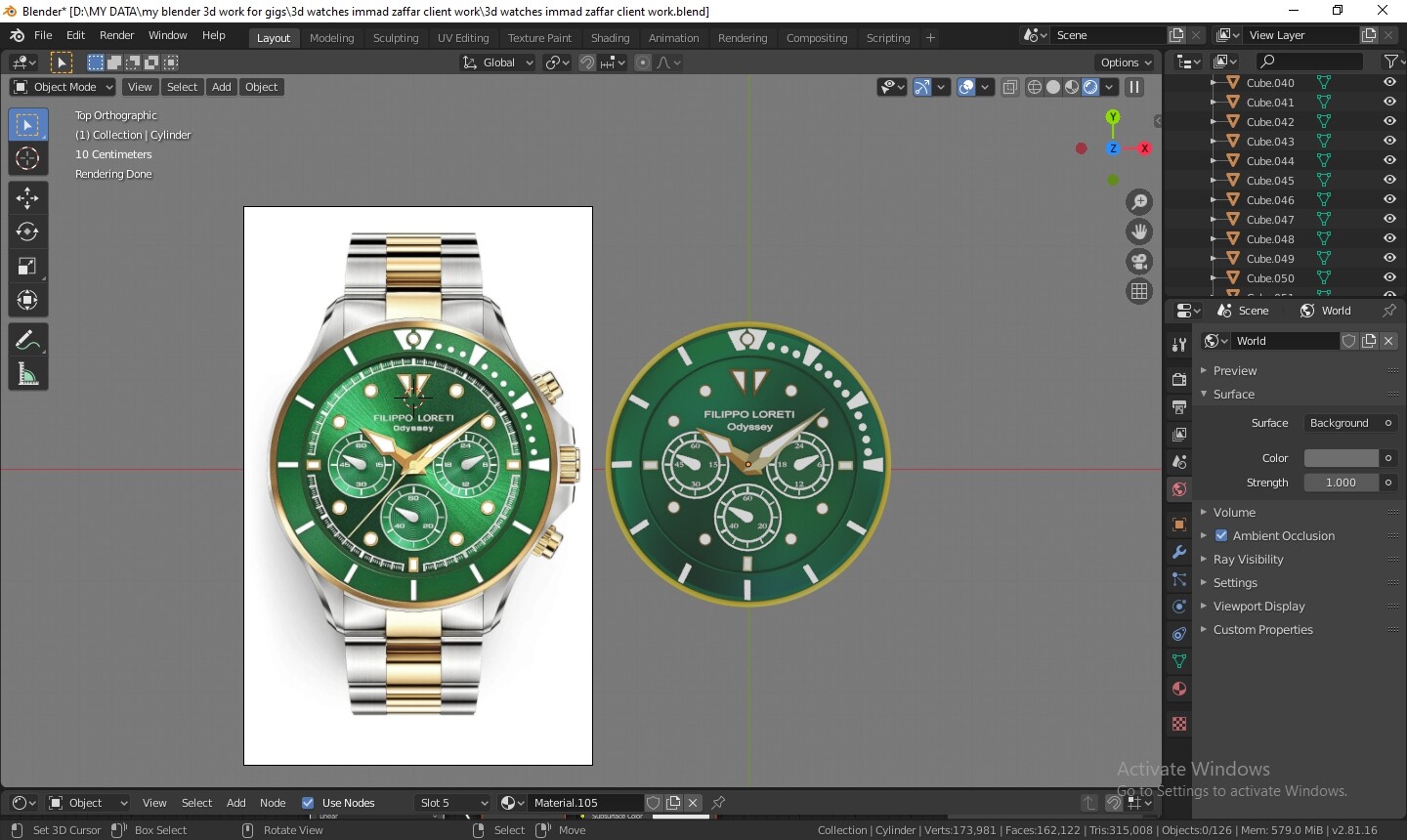Open the Object Mode dropdown
1407x840 pixels.
click(x=63, y=87)
